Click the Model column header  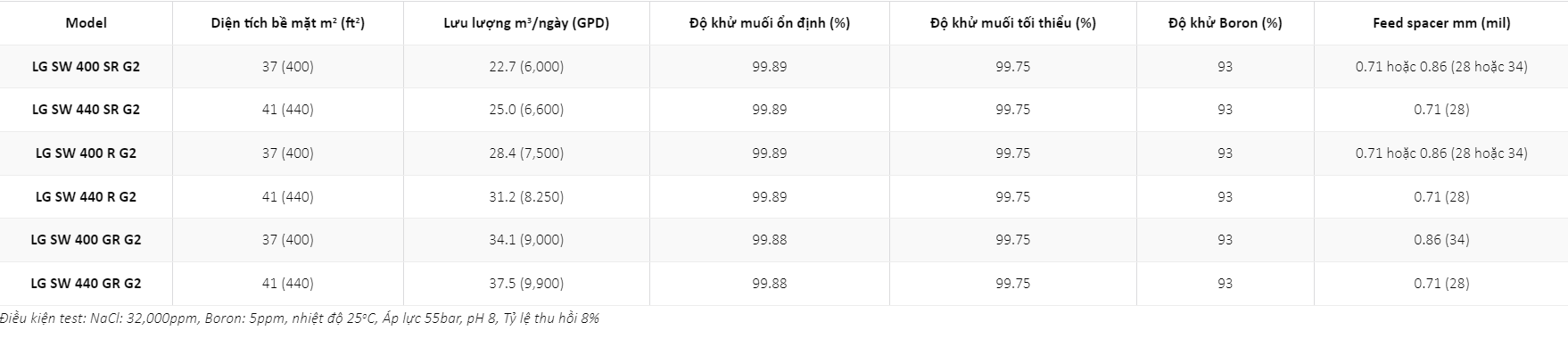click(x=86, y=23)
